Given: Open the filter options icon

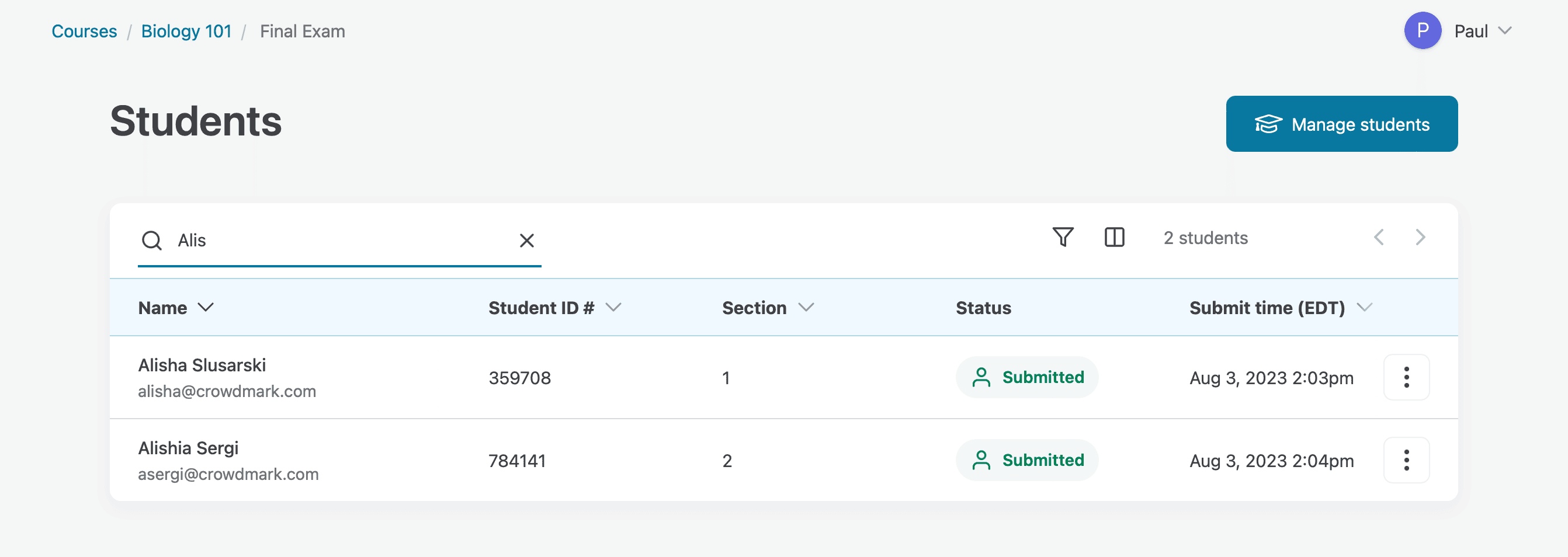Looking at the screenshot, I should click(1062, 238).
